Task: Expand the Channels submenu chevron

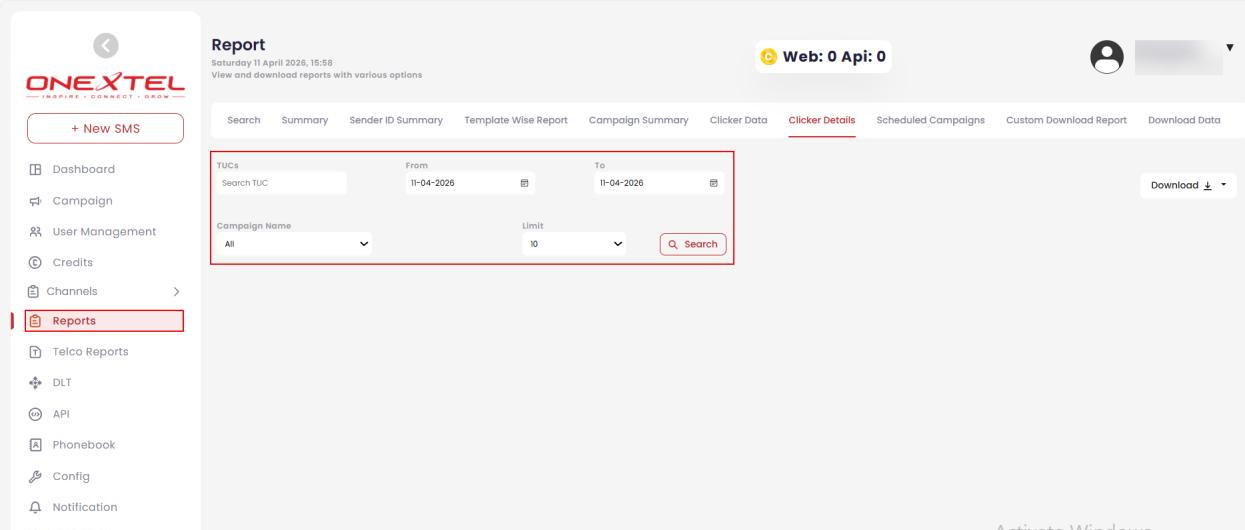Action: coord(176,292)
